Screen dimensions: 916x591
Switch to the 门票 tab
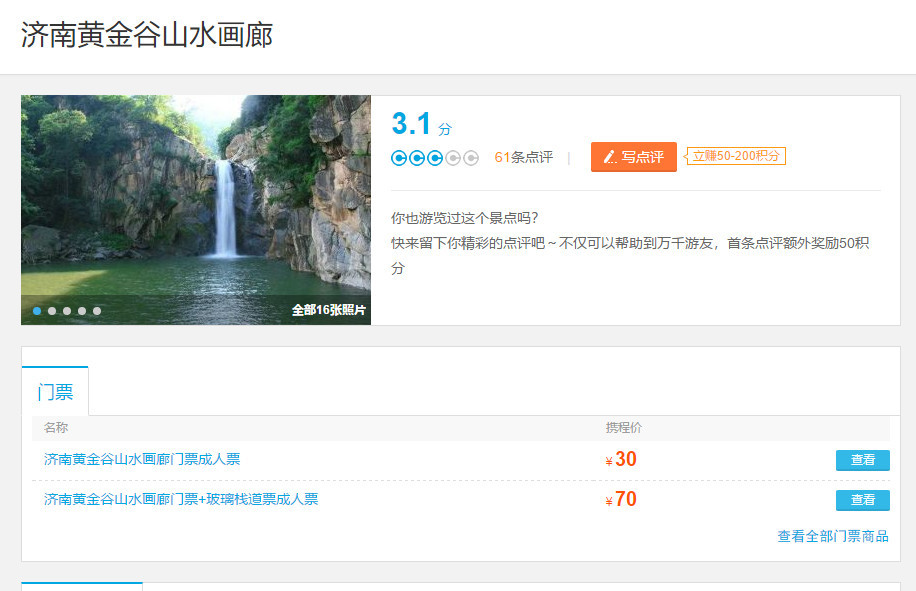[x=55, y=391]
